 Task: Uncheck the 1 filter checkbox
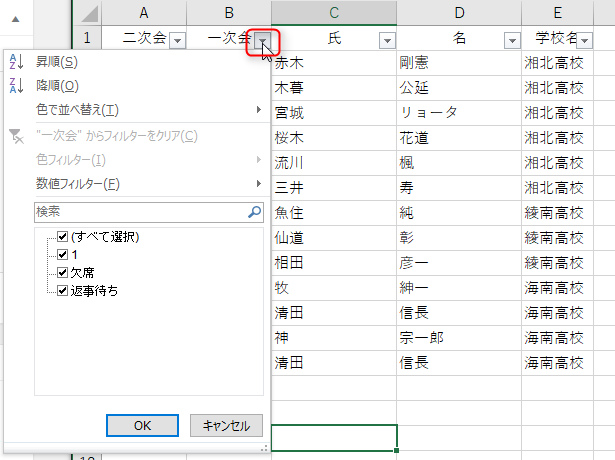coord(63,255)
